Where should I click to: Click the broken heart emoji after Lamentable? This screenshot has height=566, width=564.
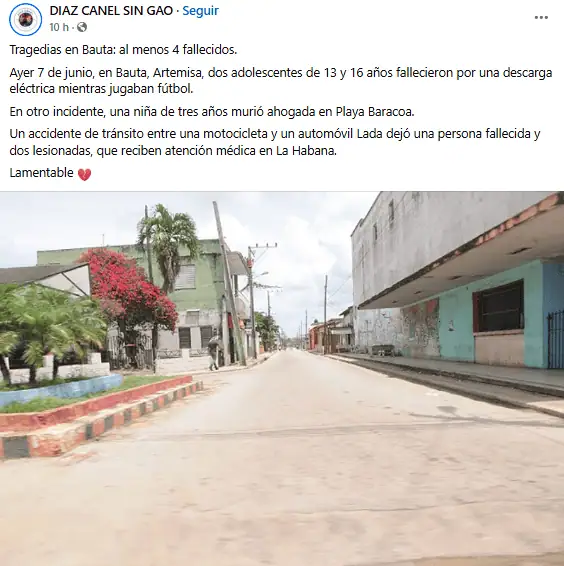click(x=84, y=174)
